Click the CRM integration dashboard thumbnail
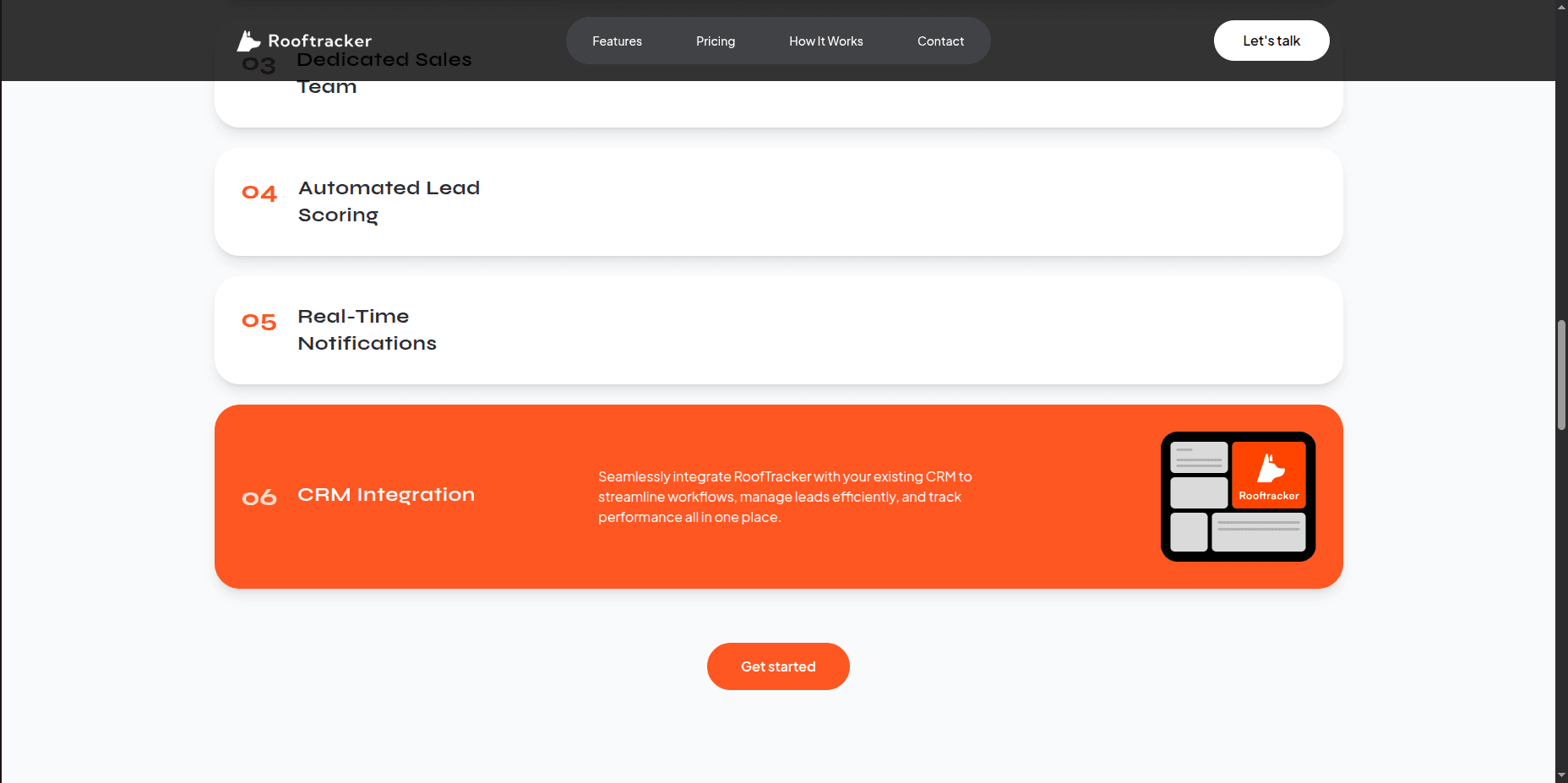Image resolution: width=1568 pixels, height=783 pixels. coord(1238,497)
